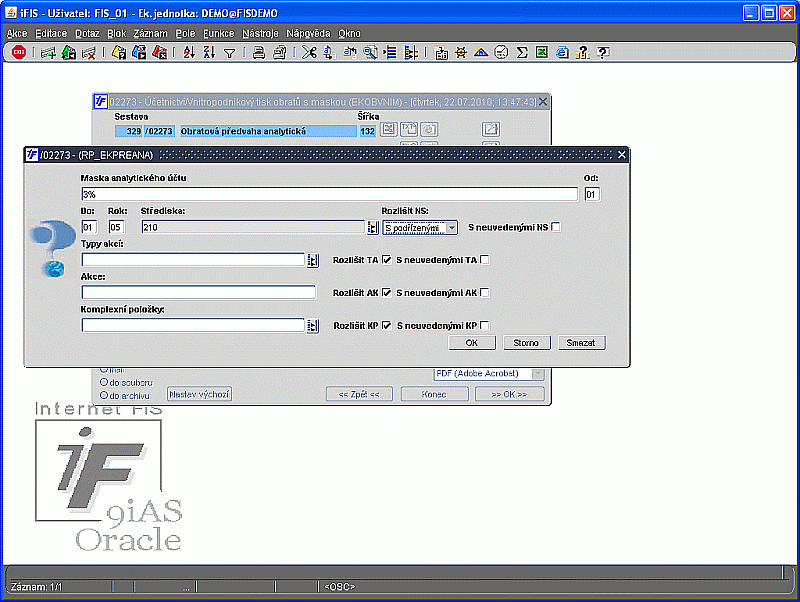Click the filter funnel toolbar icon

click(230, 53)
